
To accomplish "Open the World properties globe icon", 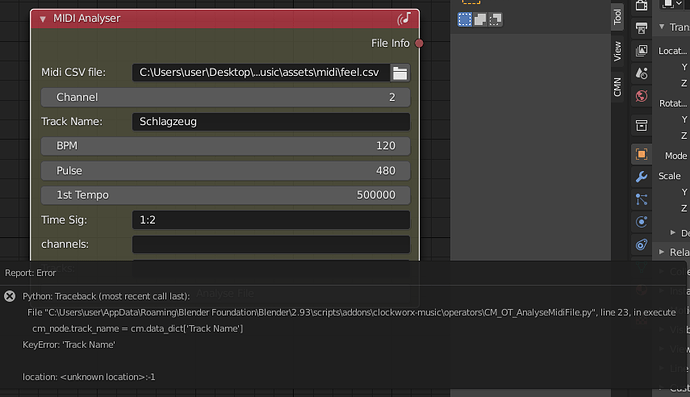I will coord(641,96).
